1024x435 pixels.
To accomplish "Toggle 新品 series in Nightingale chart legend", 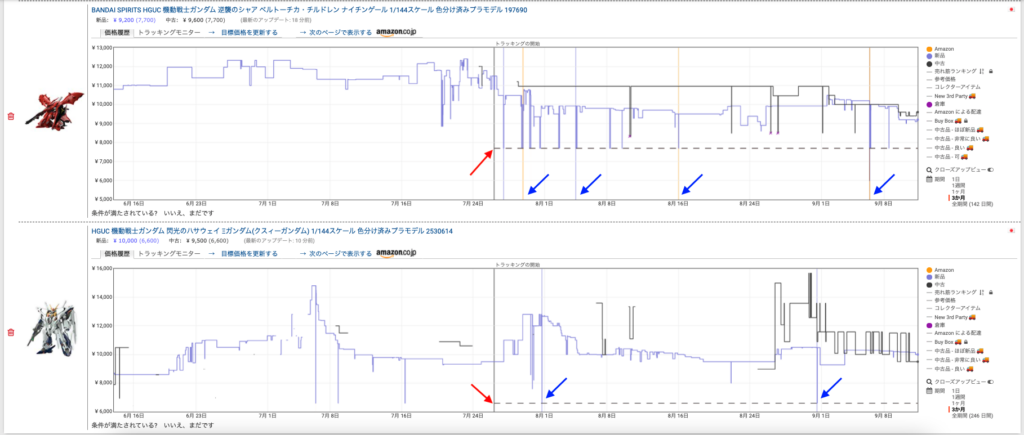I will (x=936, y=56).
